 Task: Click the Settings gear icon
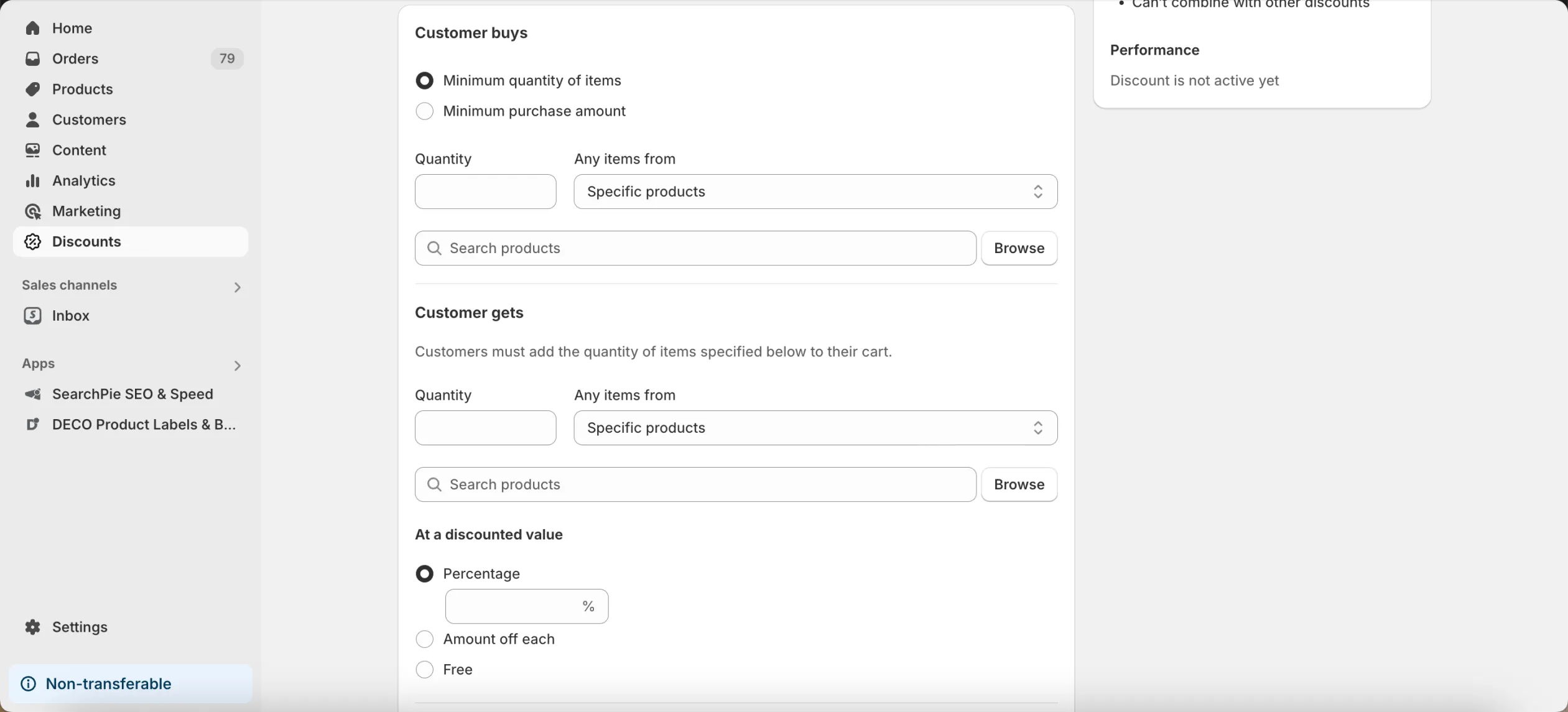tap(32, 627)
